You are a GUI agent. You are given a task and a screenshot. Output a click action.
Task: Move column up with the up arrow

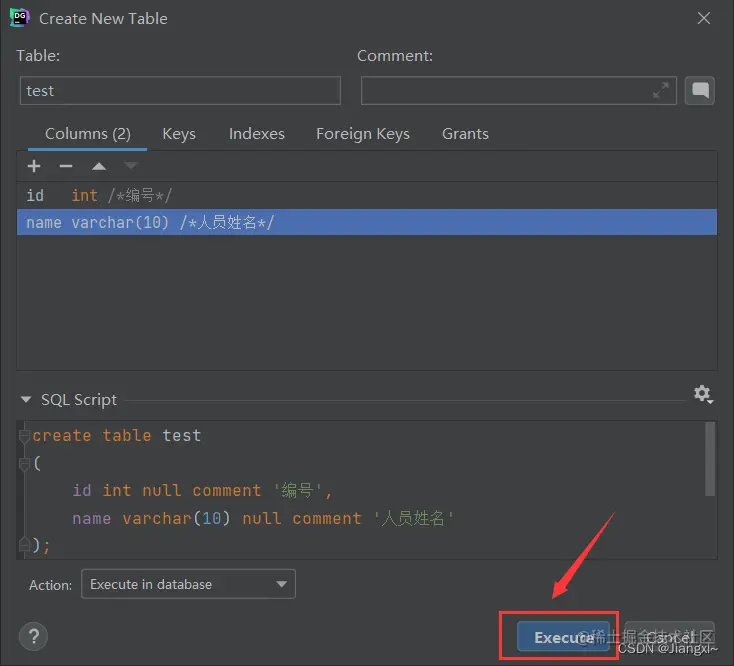(99, 166)
